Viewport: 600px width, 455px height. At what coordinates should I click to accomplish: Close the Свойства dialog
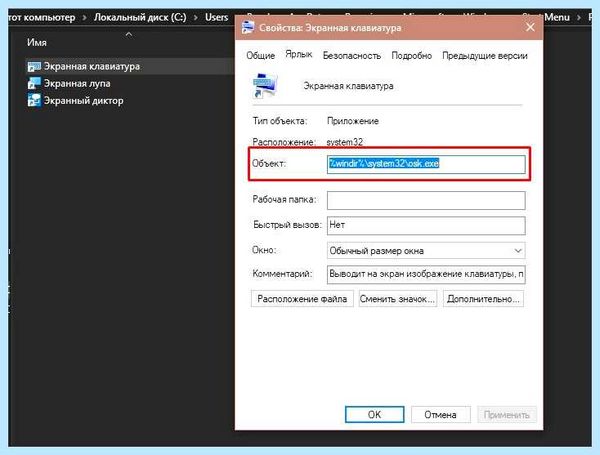coord(530,27)
